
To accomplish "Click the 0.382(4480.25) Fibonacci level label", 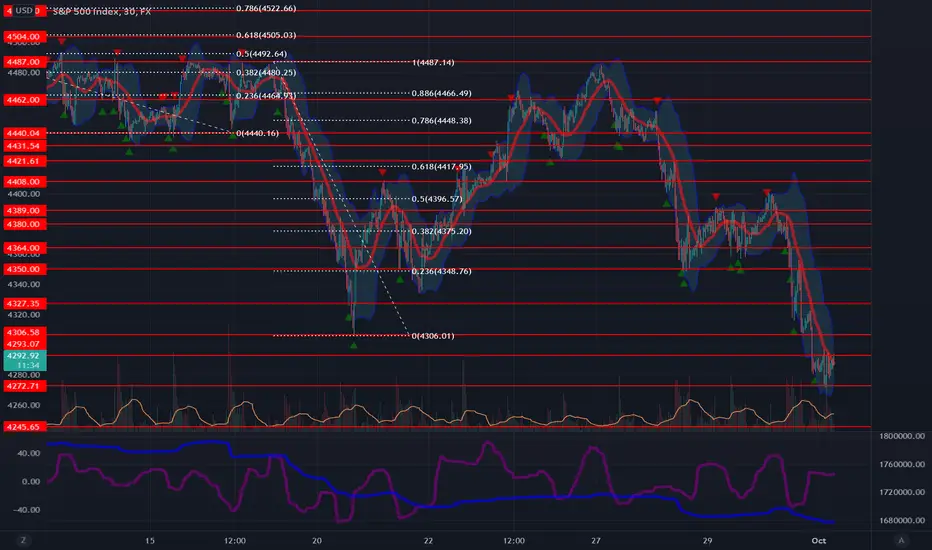I will [x=266, y=73].
